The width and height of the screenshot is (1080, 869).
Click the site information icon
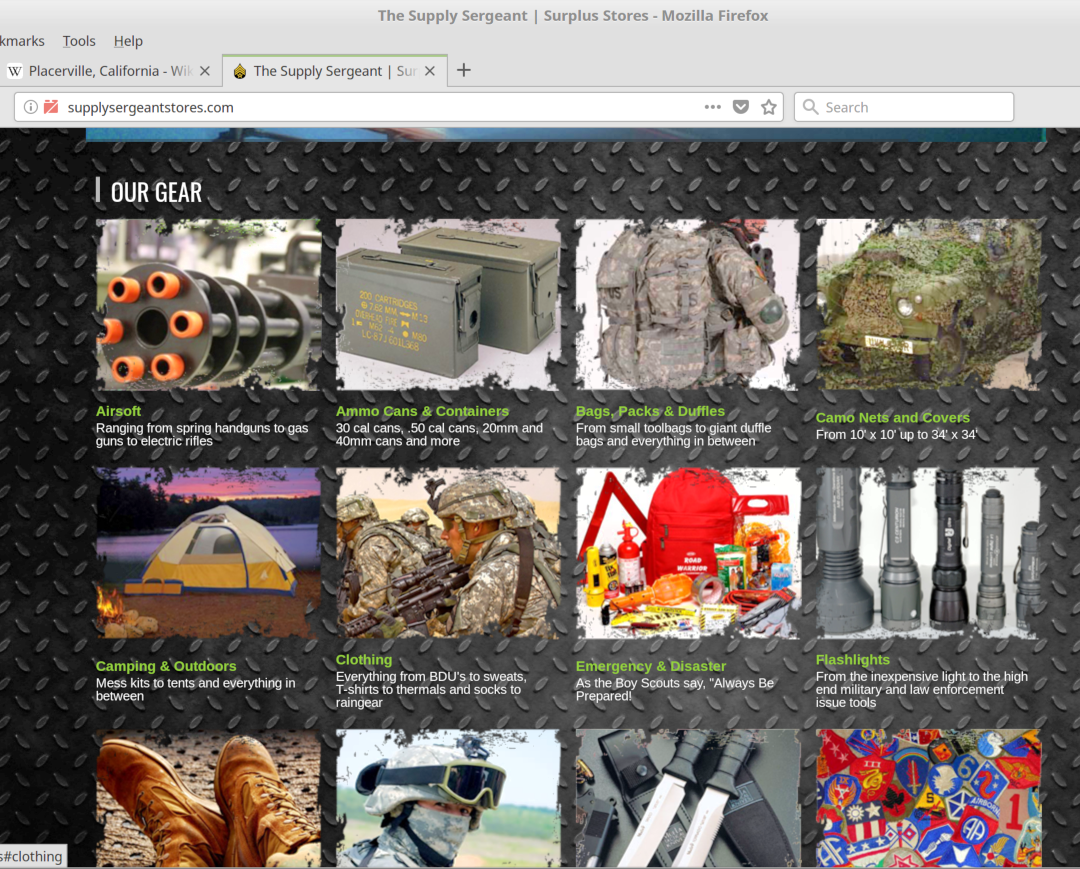(31, 107)
